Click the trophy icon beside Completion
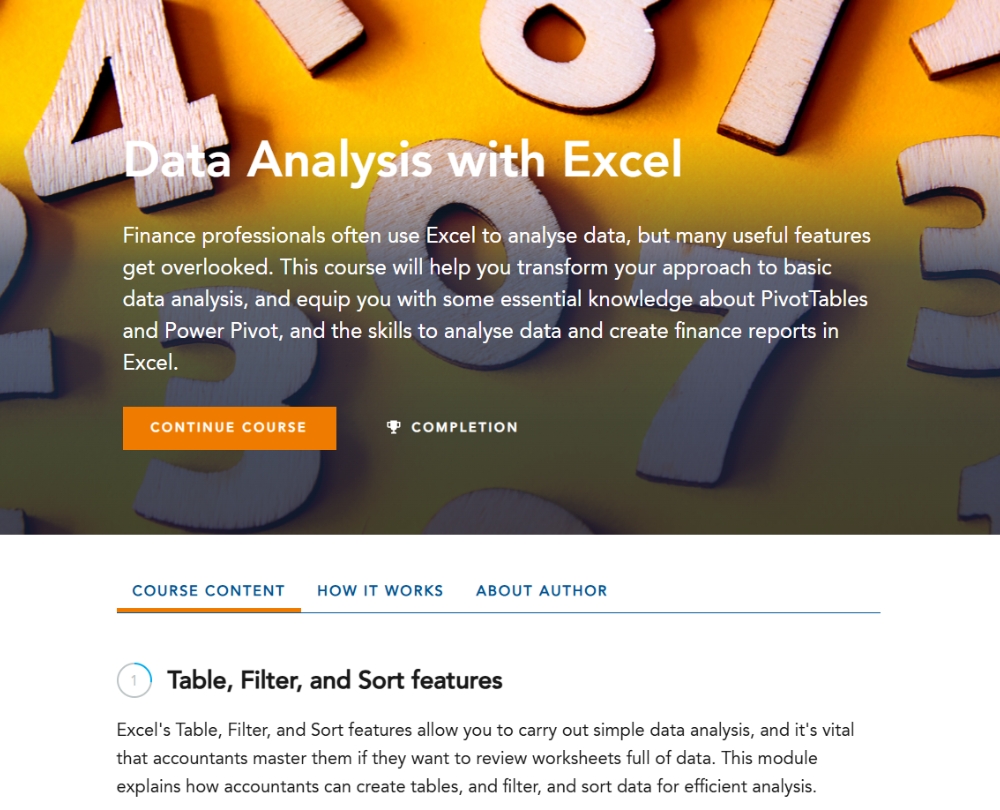1000x810 pixels. pyautogui.click(x=393, y=427)
